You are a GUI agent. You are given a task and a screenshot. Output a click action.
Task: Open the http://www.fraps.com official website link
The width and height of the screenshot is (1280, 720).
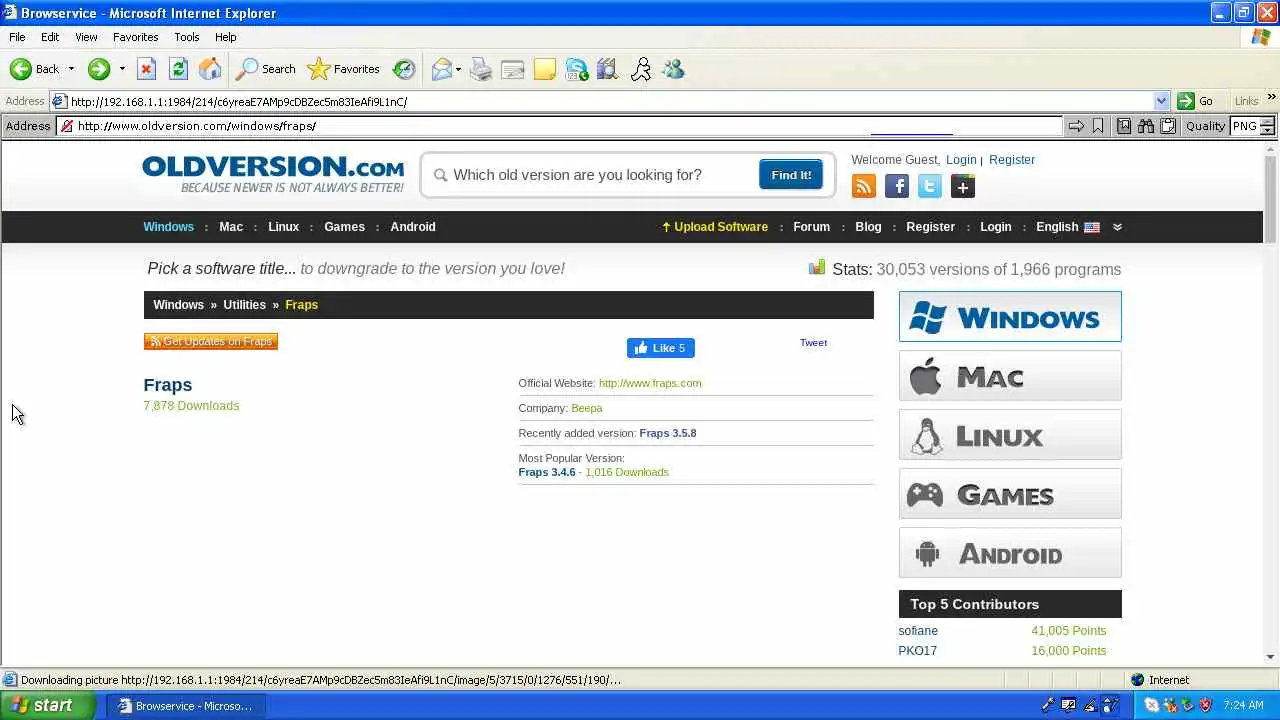pyautogui.click(x=650, y=383)
